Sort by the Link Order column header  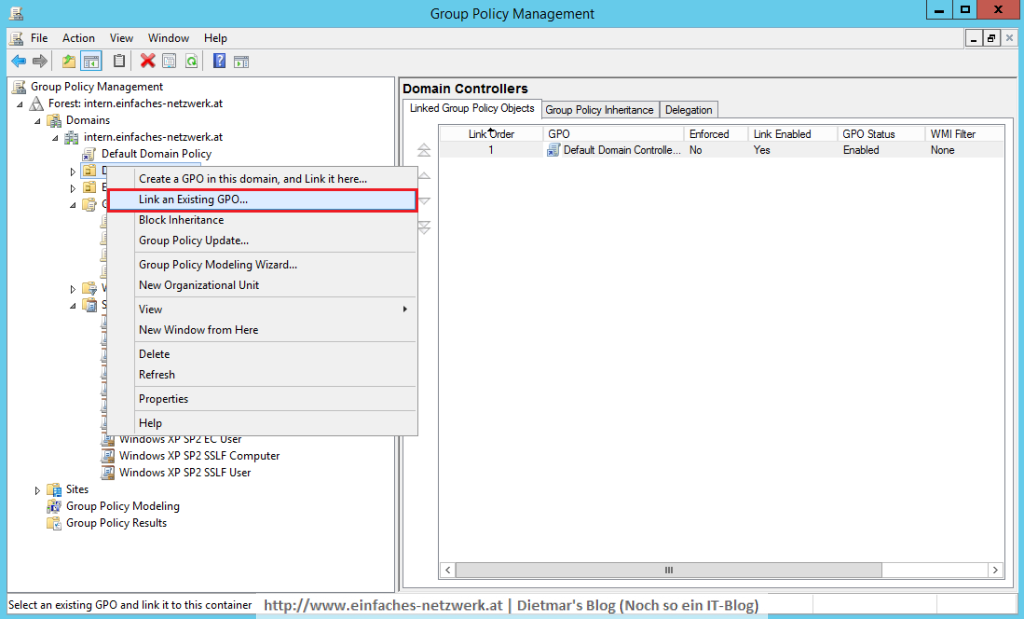point(491,134)
